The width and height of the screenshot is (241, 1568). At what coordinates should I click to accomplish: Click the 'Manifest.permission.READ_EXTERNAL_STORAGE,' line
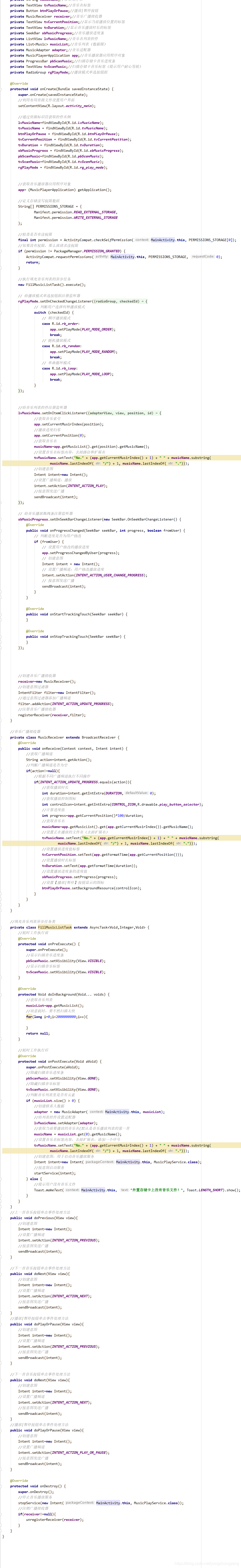[75, 212]
